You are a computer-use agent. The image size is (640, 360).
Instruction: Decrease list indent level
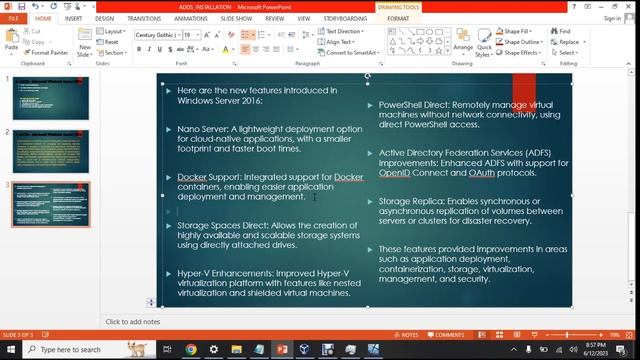(281, 35)
